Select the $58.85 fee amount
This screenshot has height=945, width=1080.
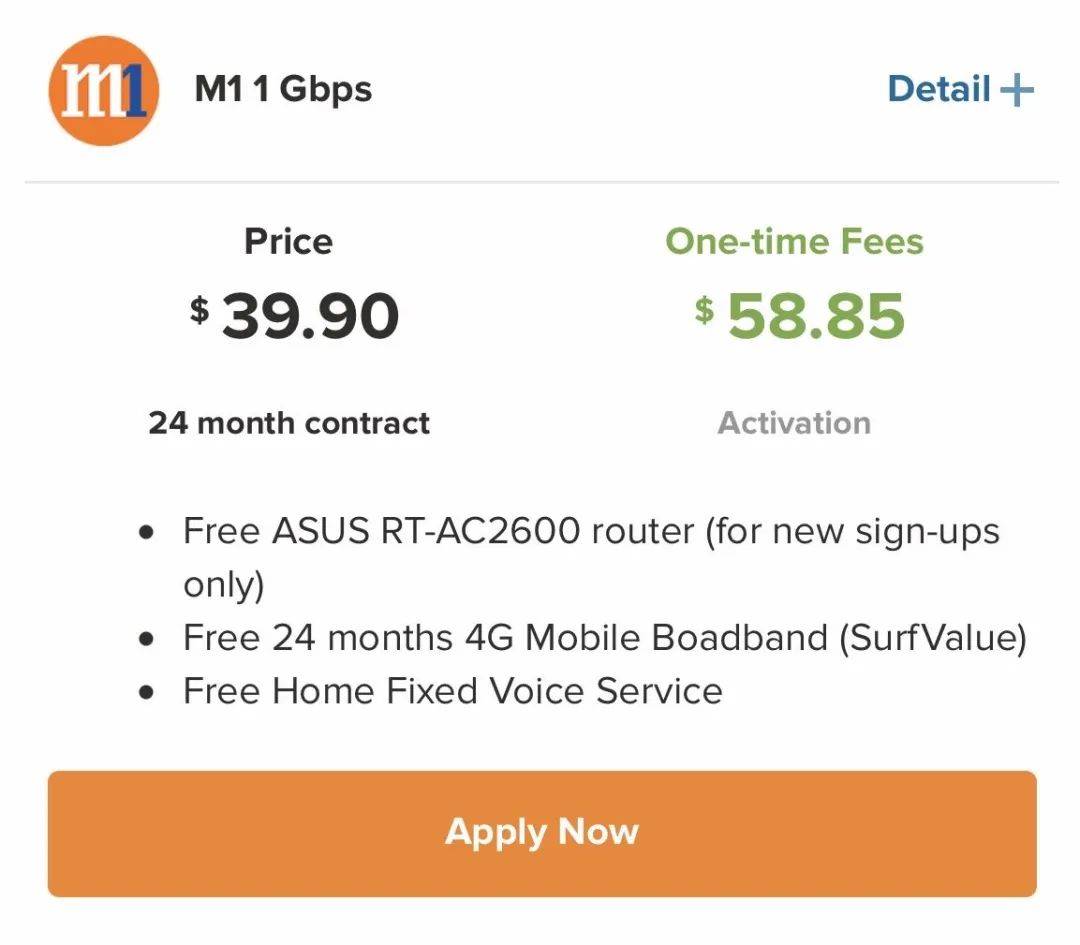tap(814, 316)
